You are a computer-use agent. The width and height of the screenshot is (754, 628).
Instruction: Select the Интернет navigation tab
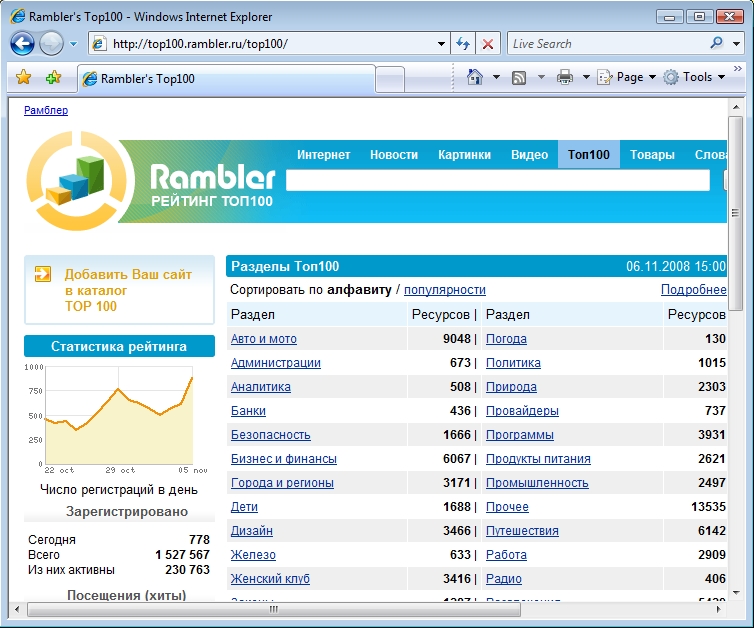[x=323, y=154]
